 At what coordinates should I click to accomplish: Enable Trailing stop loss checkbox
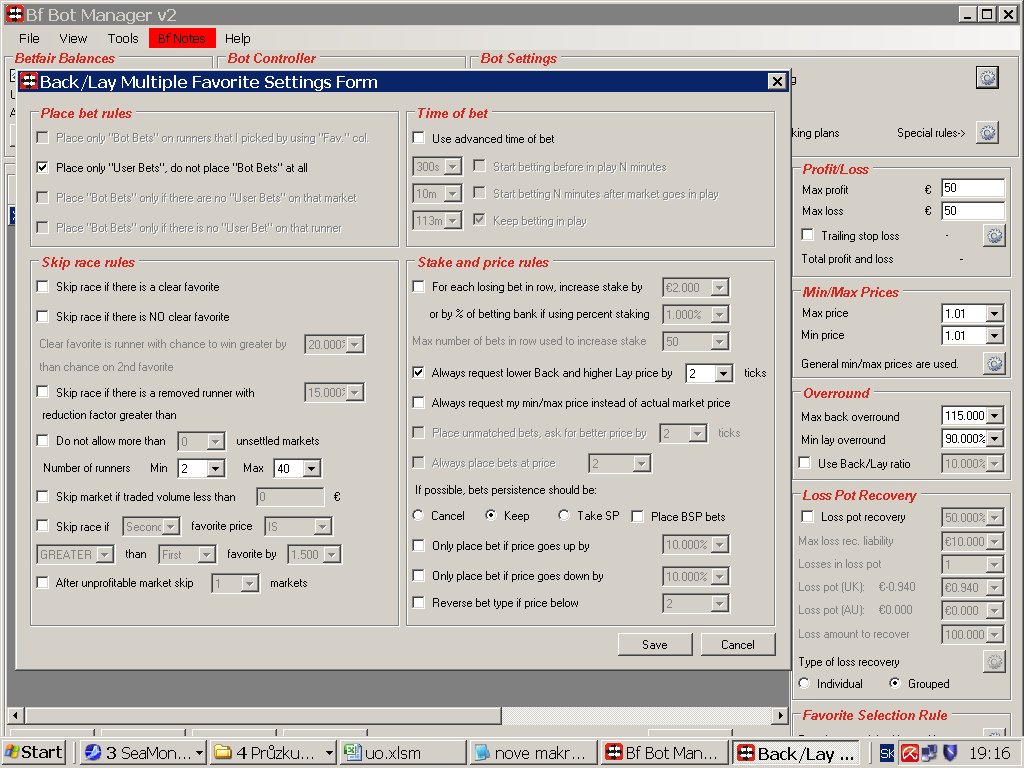(808, 235)
